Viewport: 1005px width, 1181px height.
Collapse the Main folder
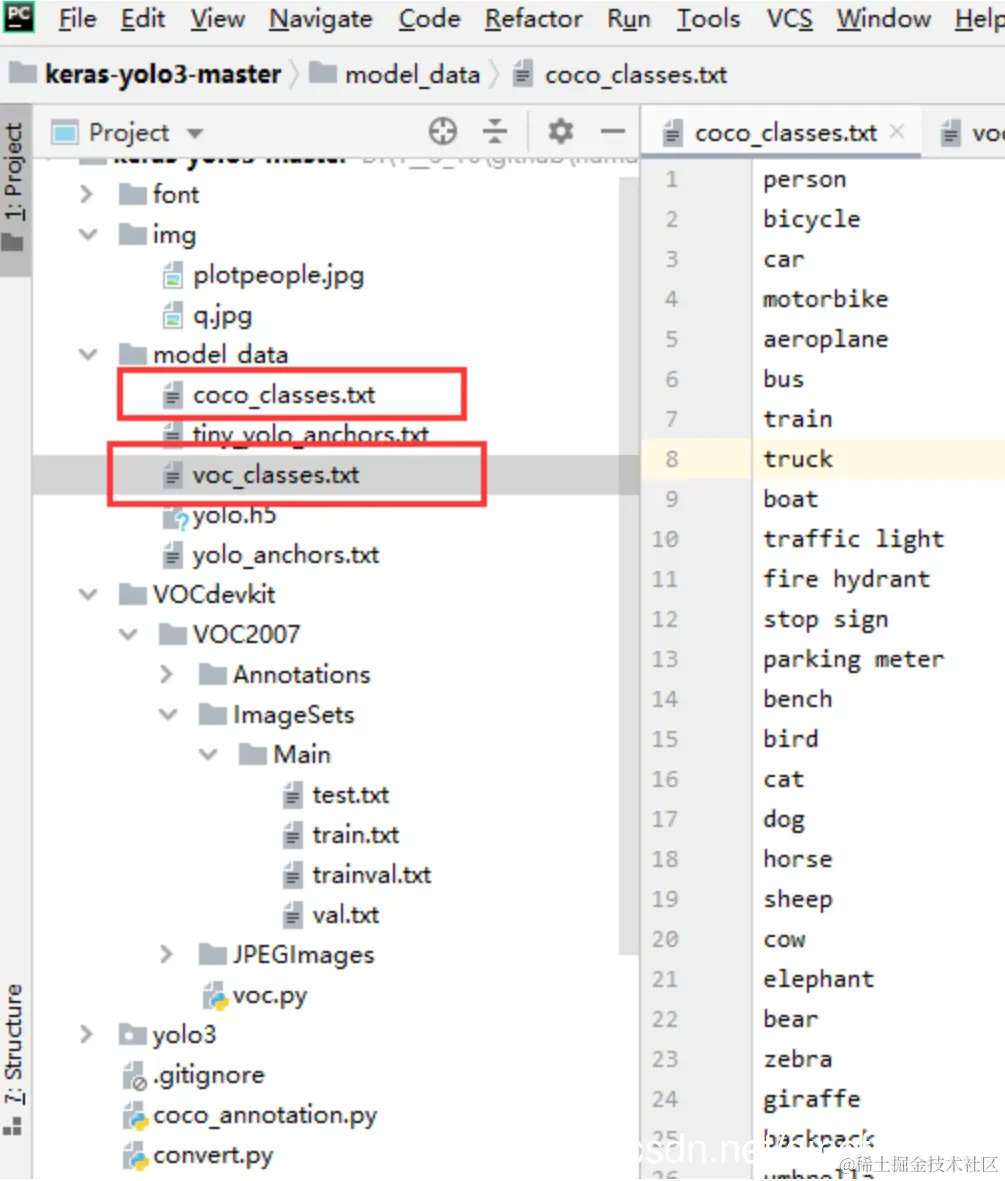[208, 754]
